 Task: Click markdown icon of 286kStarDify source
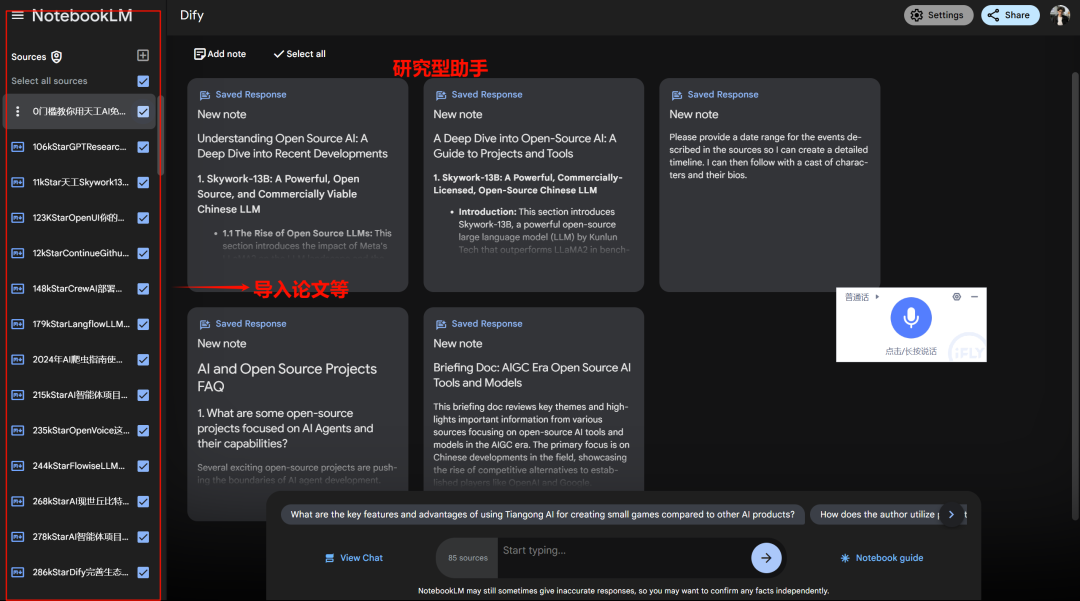18,572
